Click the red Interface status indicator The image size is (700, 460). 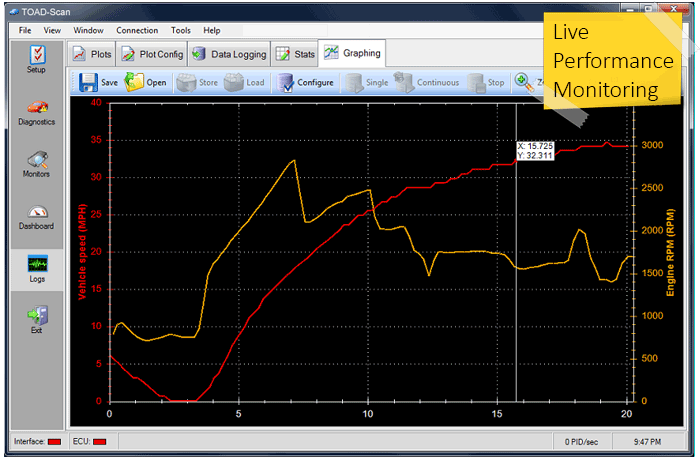(54, 442)
